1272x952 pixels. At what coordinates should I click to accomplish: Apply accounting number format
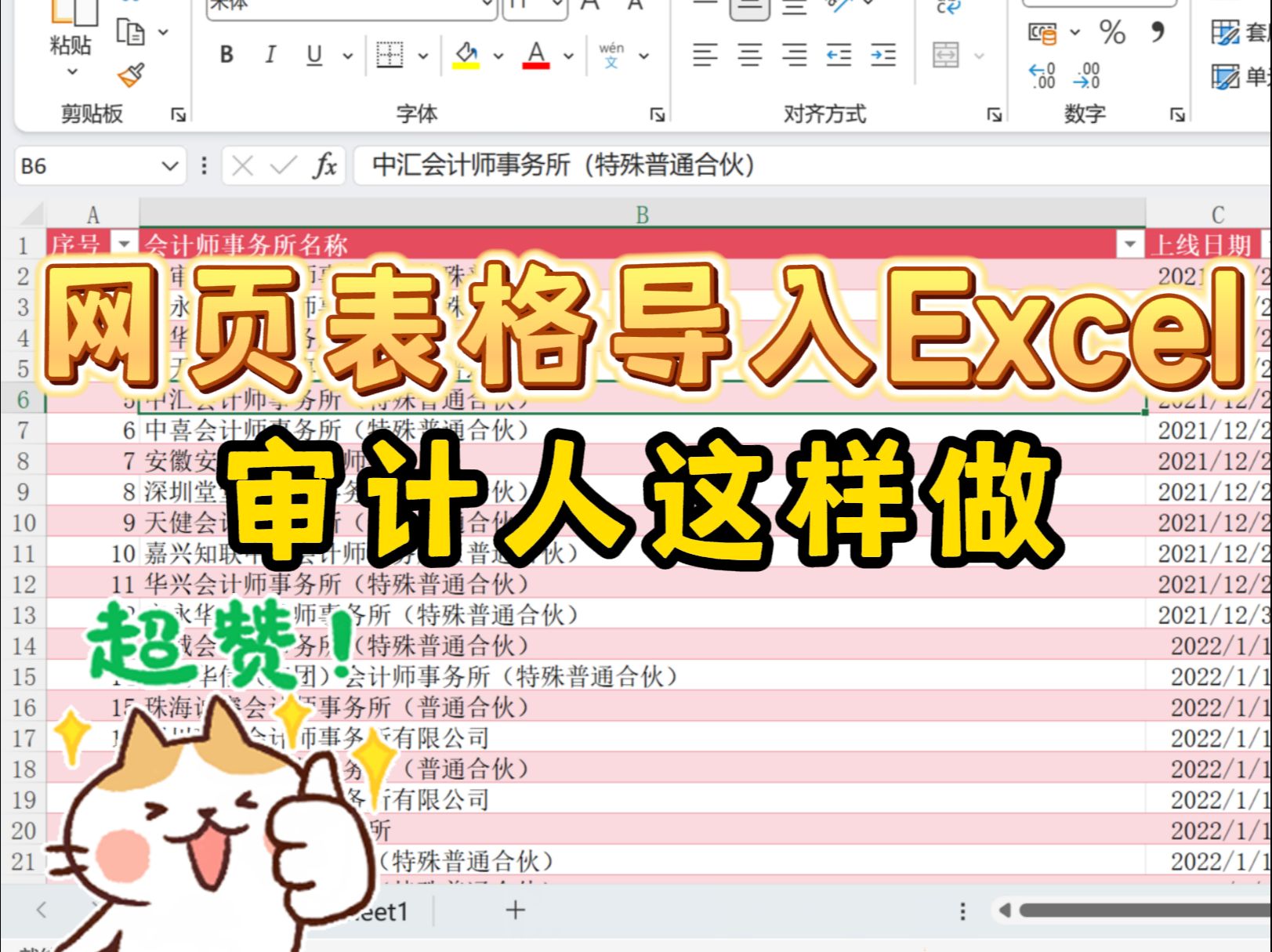(1042, 33)
